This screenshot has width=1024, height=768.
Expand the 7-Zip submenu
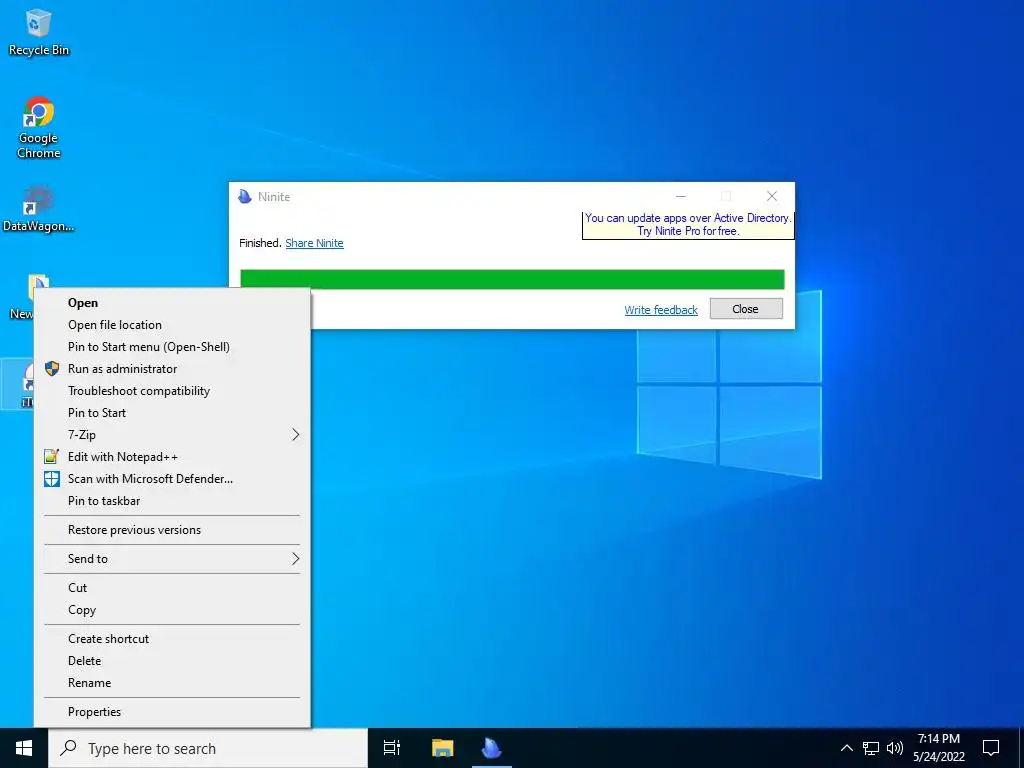point(172,435)
